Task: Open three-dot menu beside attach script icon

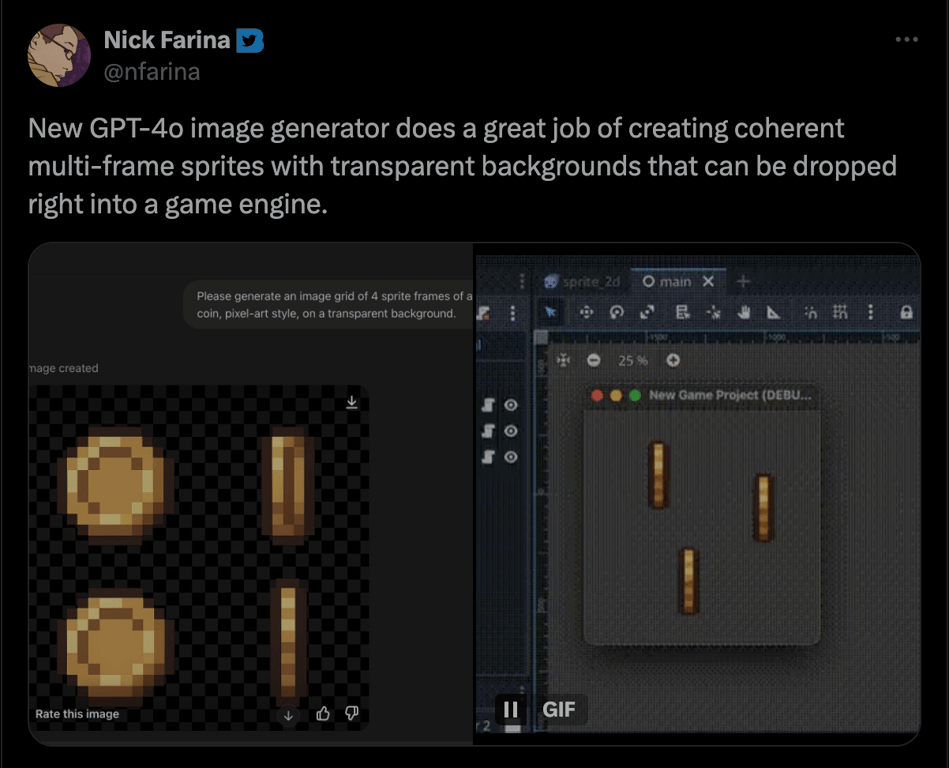Action: [513, 313]
